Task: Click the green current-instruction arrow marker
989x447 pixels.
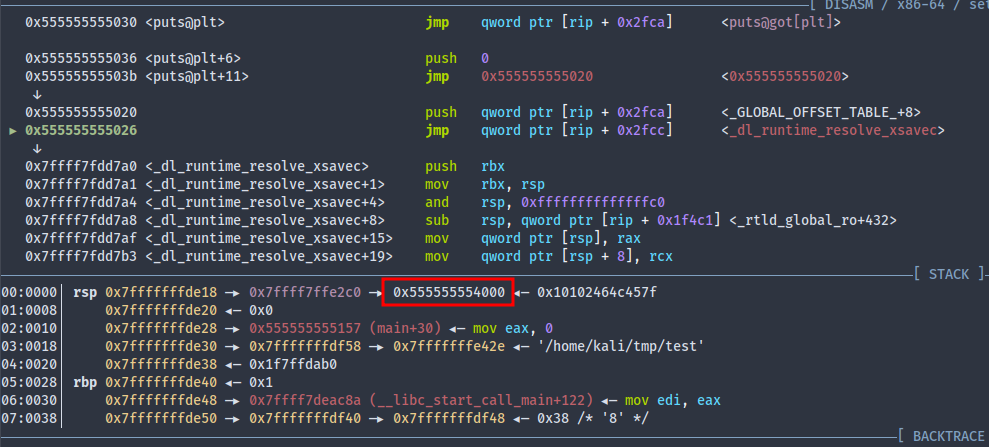Action: coord(12,131)
